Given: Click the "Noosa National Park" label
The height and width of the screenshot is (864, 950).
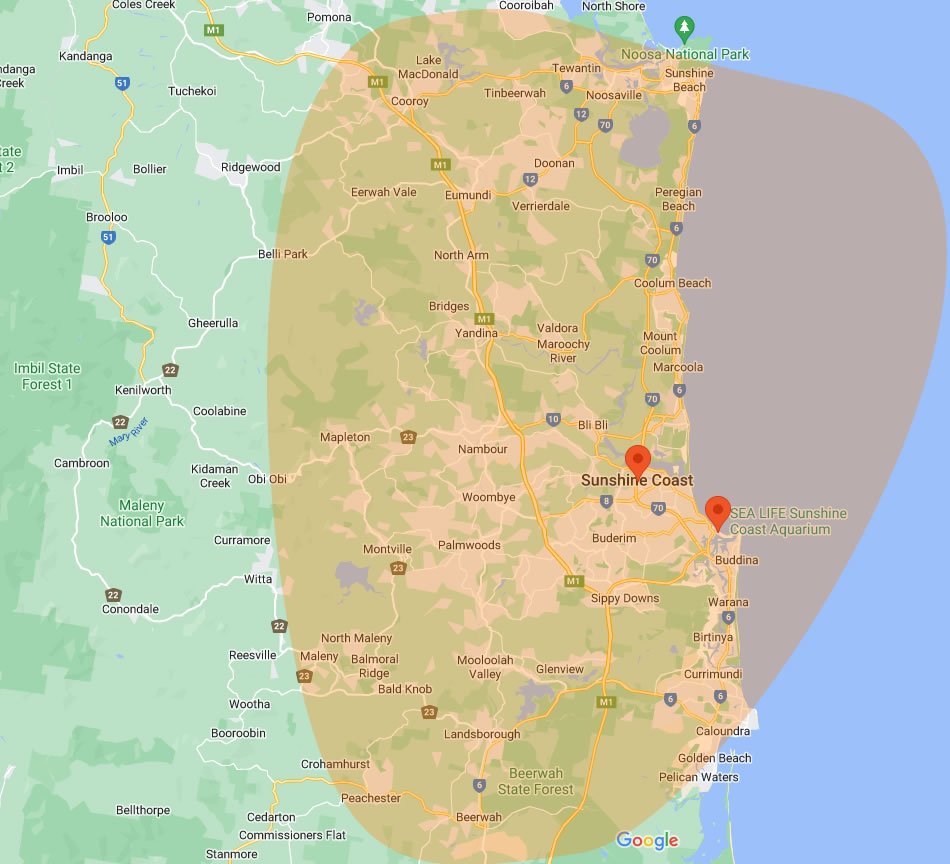Looking at the screenshot, I should tap(685, 55).
